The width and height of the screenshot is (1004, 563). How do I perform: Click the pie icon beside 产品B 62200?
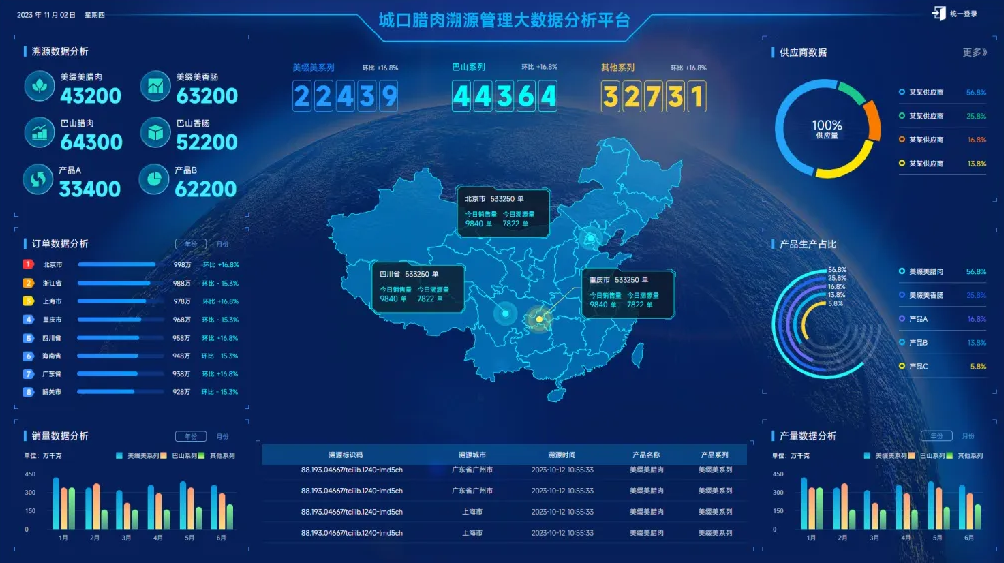(154, 179)
